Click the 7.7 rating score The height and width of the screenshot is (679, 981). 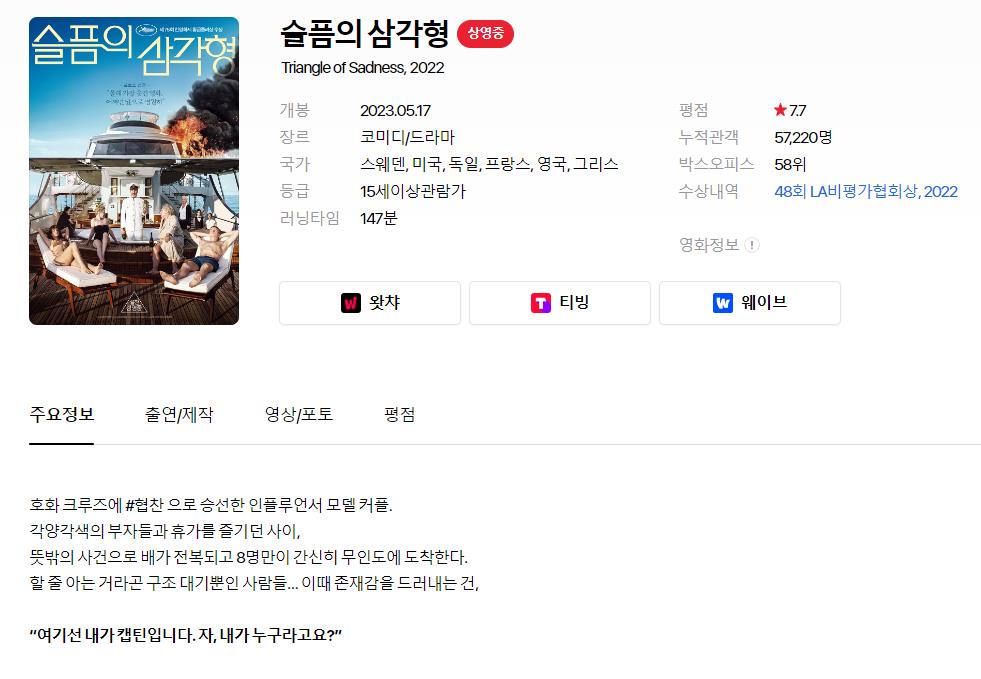(798, 111)
